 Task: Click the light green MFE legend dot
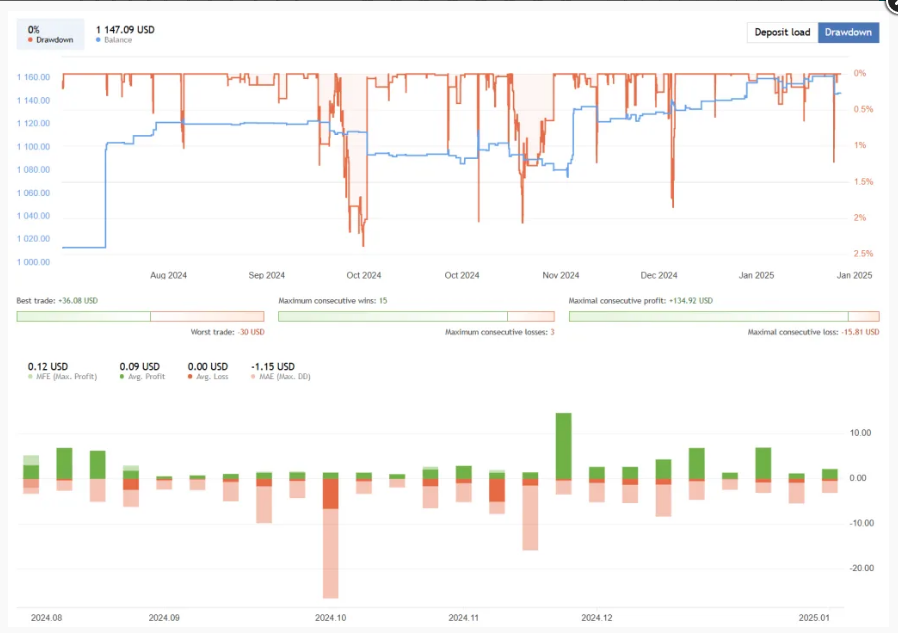coord(30,377)
